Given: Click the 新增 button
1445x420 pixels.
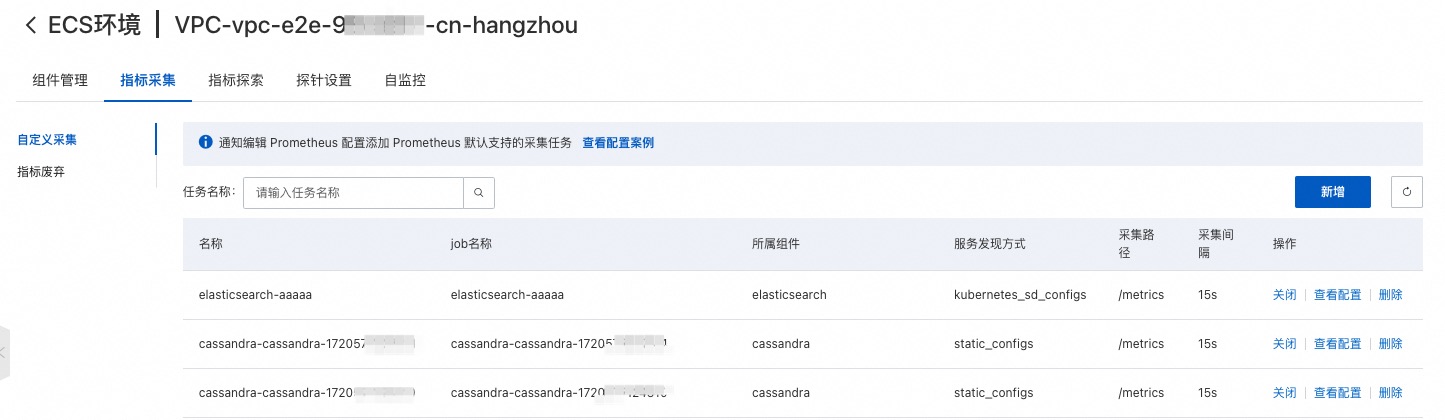Looking at the screenshot, I should (1332, 193).
